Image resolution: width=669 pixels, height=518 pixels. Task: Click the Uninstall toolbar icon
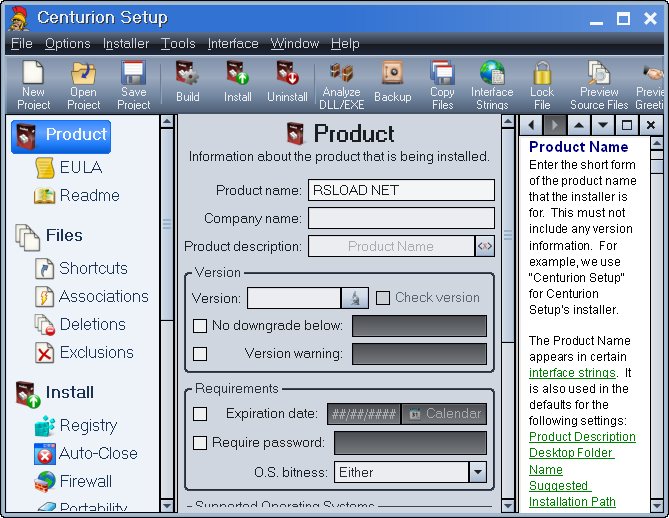coord(287,81)
